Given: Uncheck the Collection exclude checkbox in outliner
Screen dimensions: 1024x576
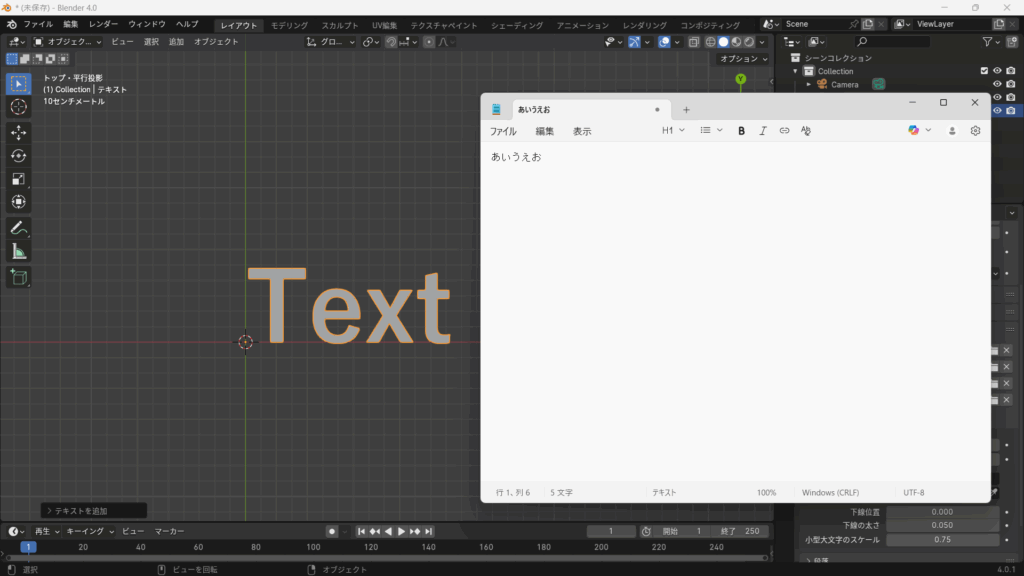Looking at the screenshot, I should (984, 71).
